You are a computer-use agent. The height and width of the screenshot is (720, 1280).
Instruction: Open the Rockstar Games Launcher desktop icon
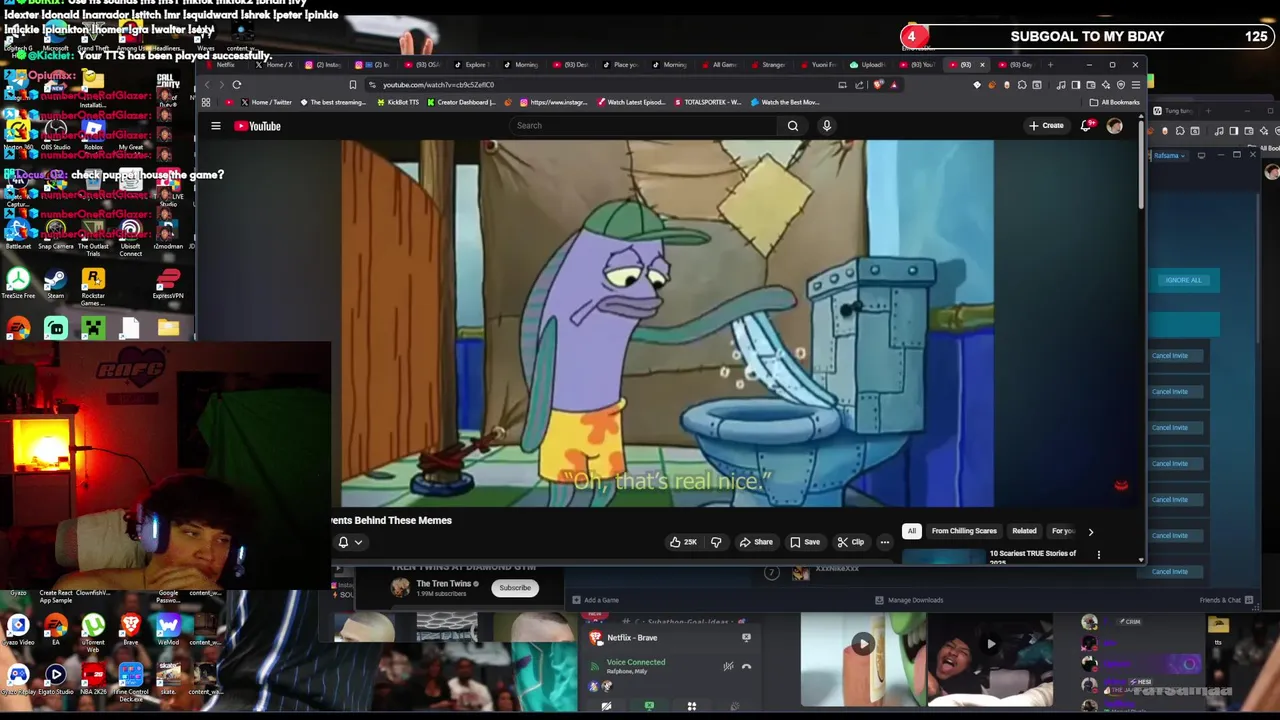[x=93, y=287]
